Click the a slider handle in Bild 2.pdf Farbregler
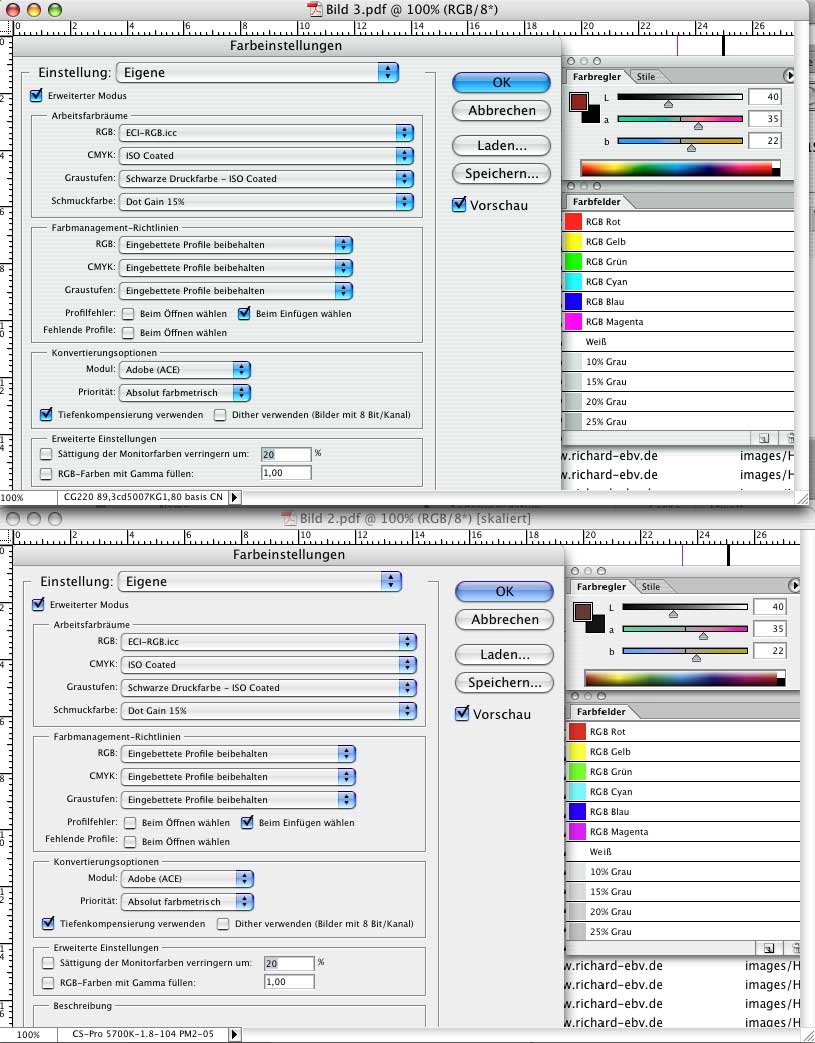 [703, 636]
